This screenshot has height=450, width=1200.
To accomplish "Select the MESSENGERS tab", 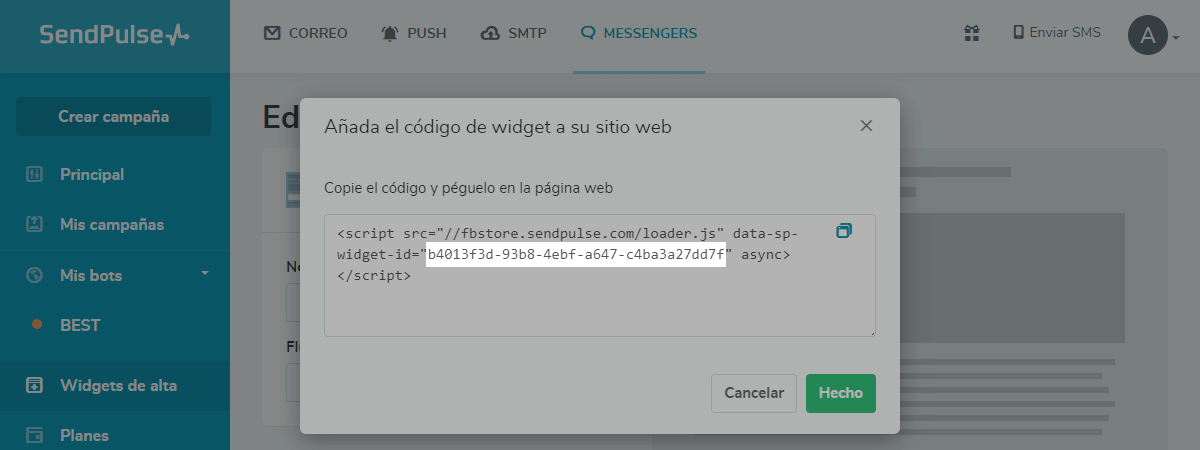I will 638,33.
